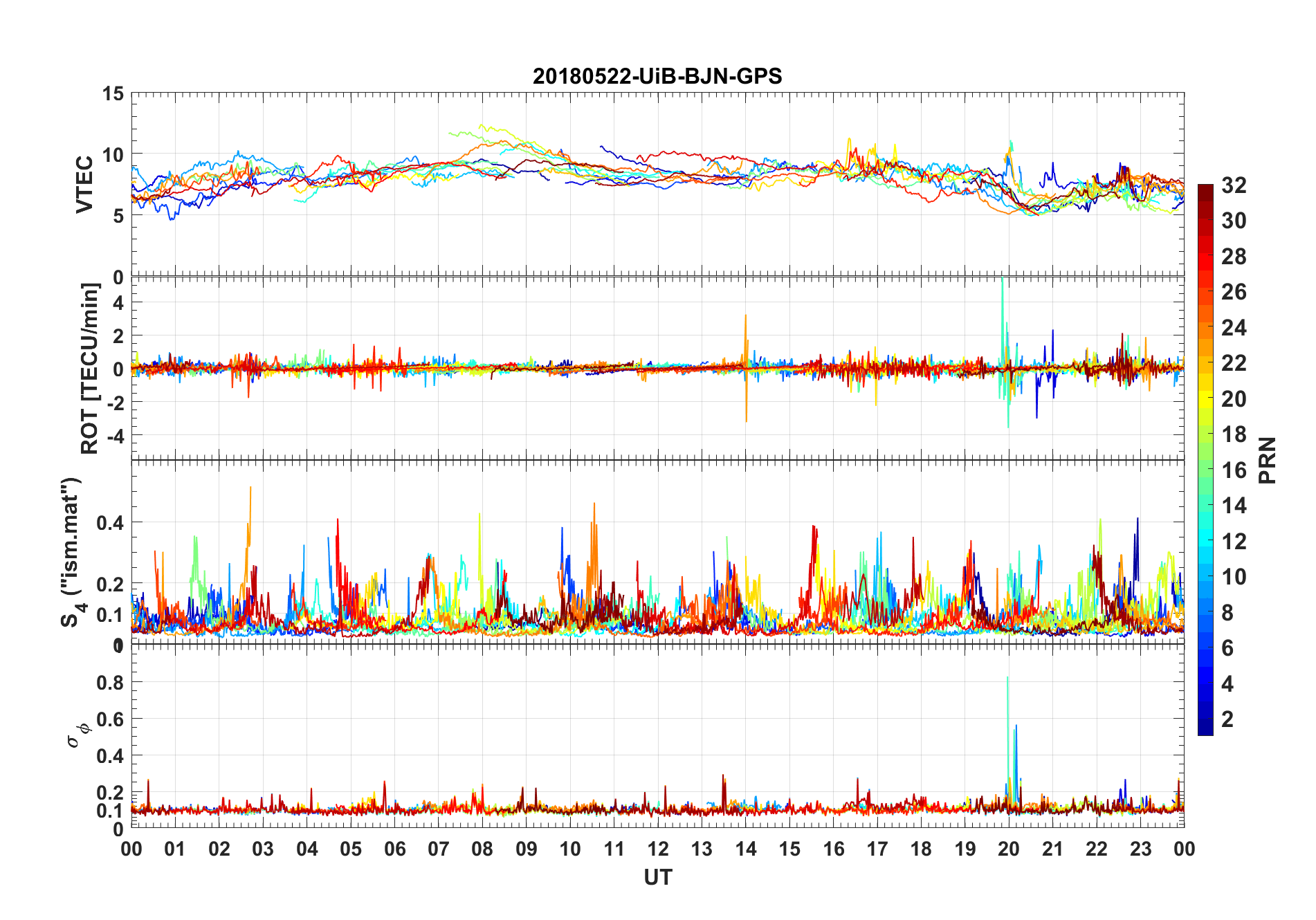
Task: Click colorbar tick label 10
Action: (x=1234, y=577)
